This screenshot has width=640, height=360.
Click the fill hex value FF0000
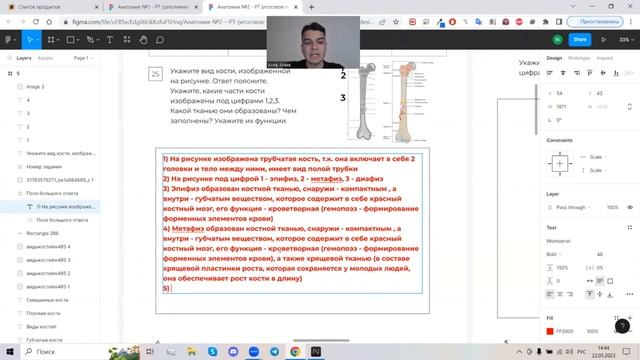tap(565, 331)
